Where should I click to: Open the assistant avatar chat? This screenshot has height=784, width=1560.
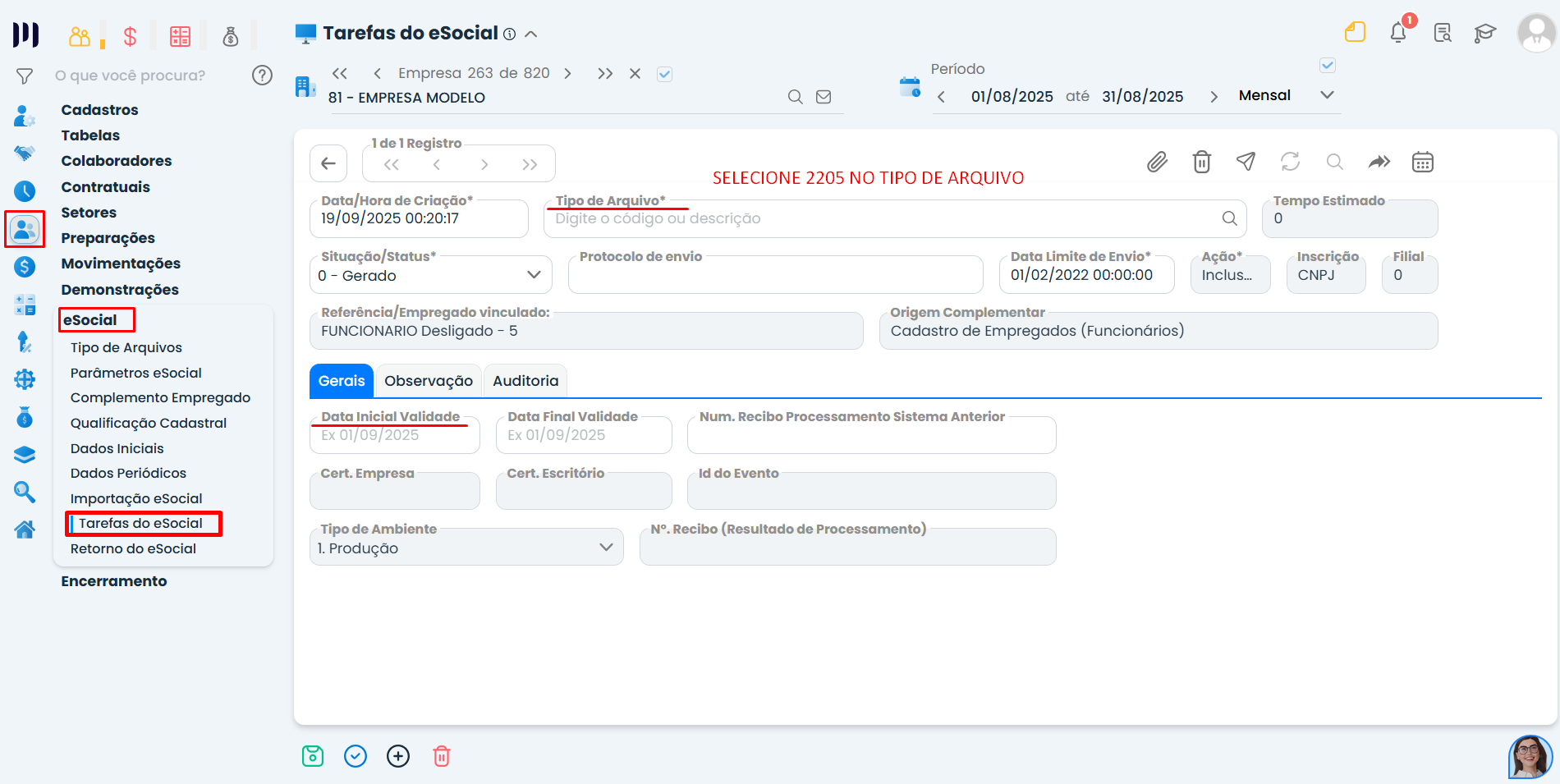tap(1530, 757)
